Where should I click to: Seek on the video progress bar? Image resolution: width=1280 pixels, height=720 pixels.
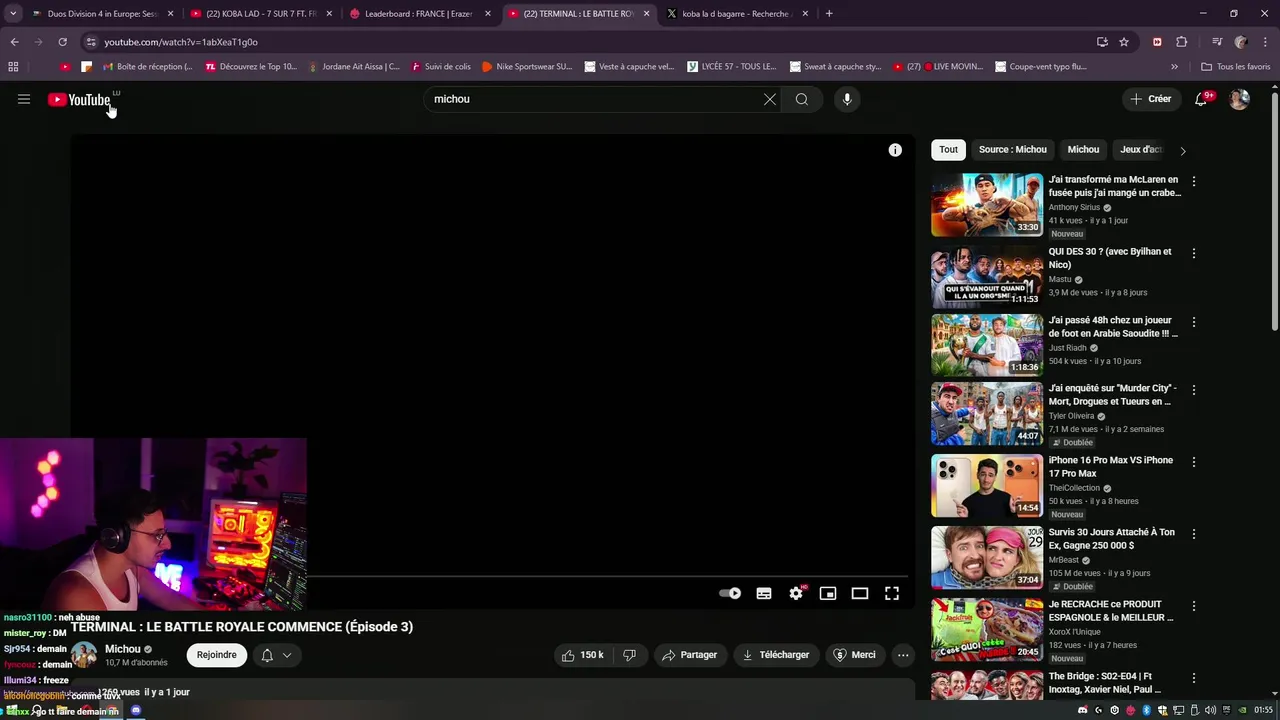pos(607,576)
